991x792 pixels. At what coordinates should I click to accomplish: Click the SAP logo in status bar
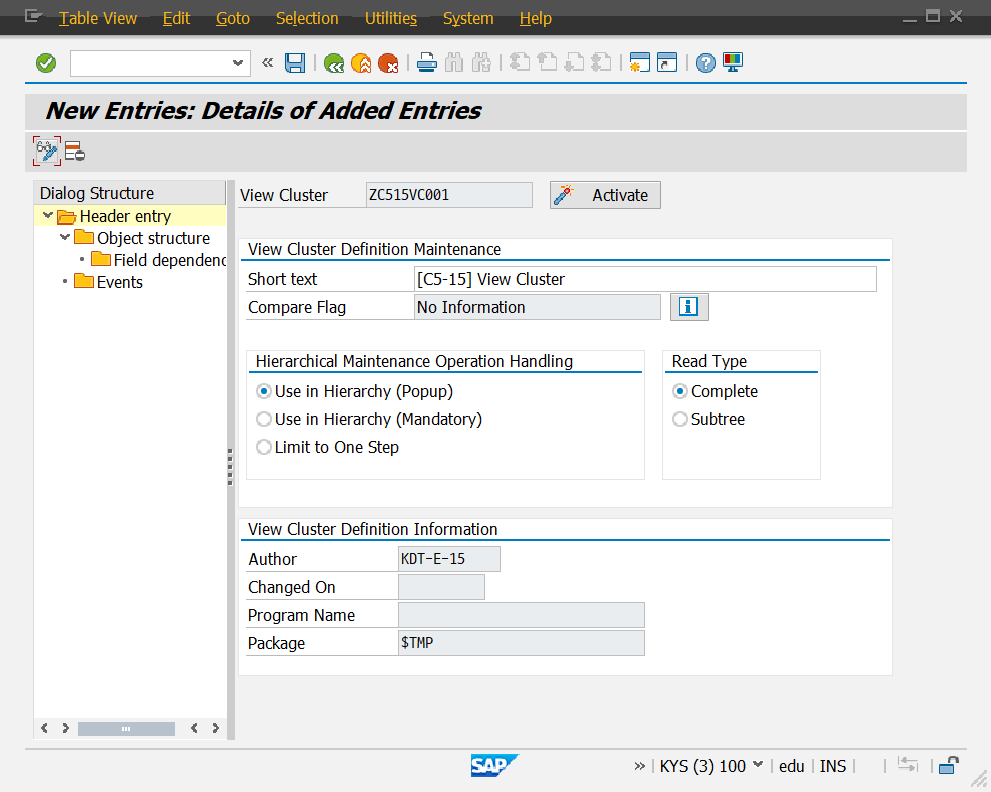click(494, 765)
